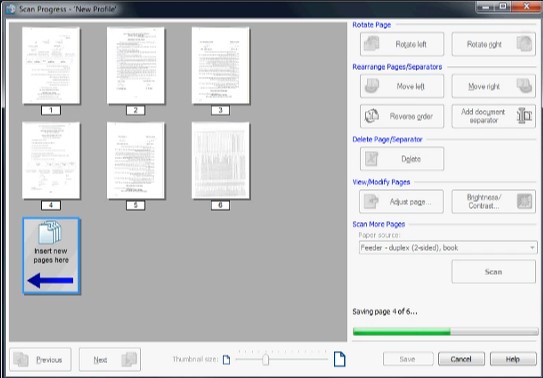
Task: Cancel the scan progress dialog
Action: 461,359
